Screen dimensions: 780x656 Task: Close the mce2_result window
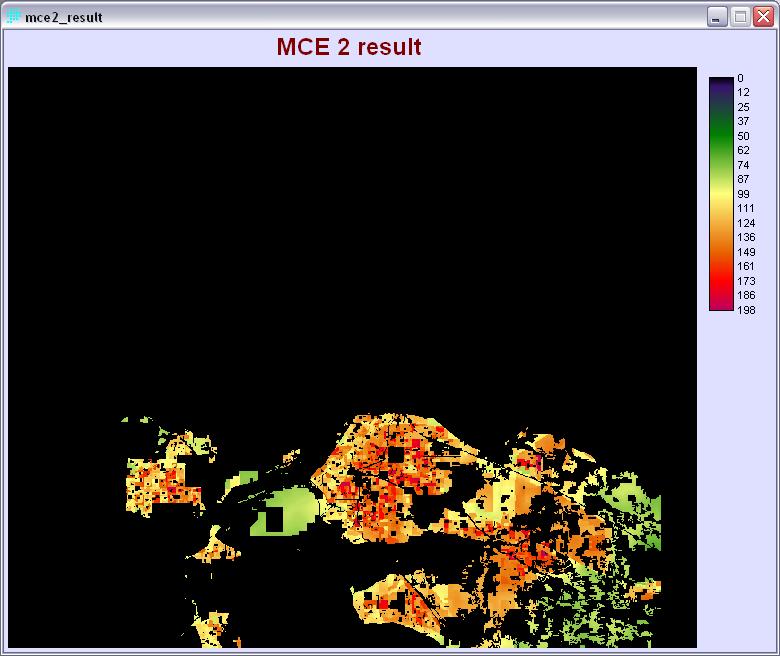click(762, 17)
